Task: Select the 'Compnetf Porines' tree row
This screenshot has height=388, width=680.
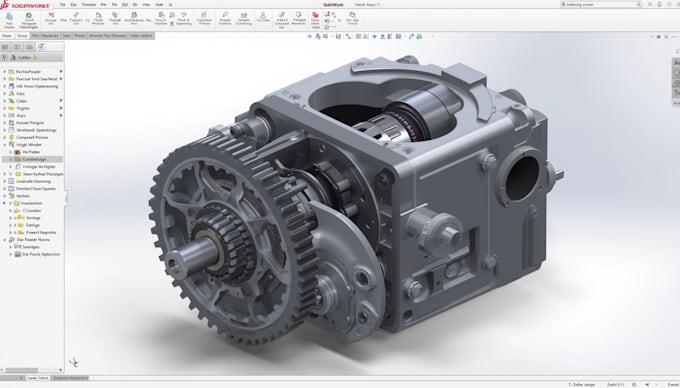Action: coord(29,137)
